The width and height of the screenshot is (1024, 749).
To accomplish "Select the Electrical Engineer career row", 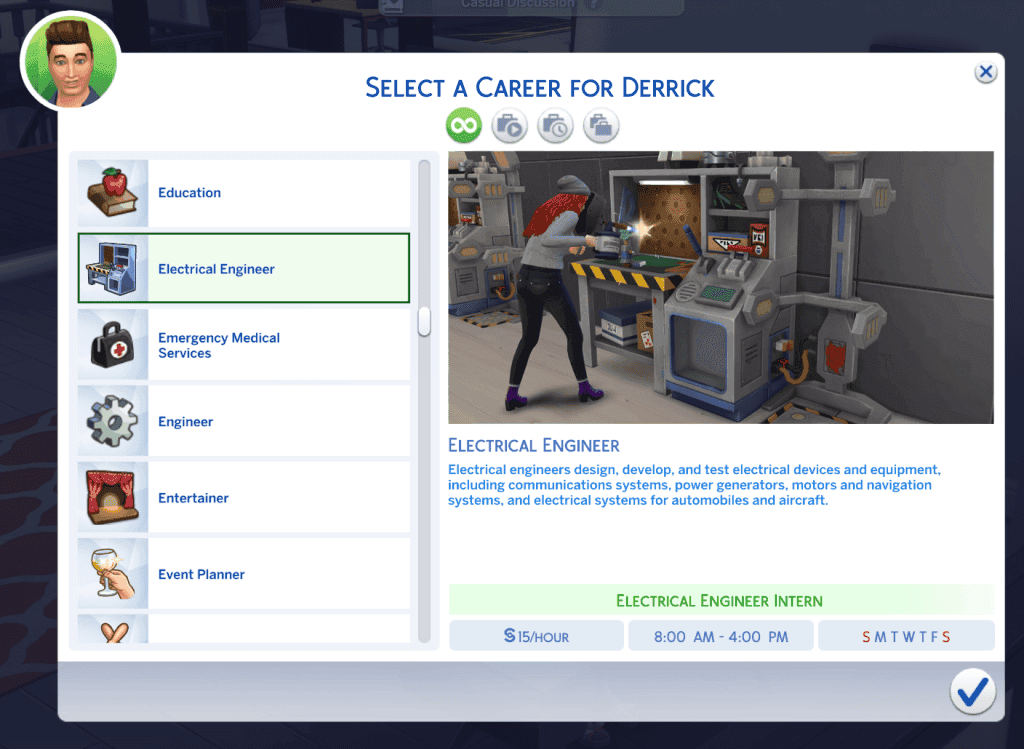I will tap(244, 268).
